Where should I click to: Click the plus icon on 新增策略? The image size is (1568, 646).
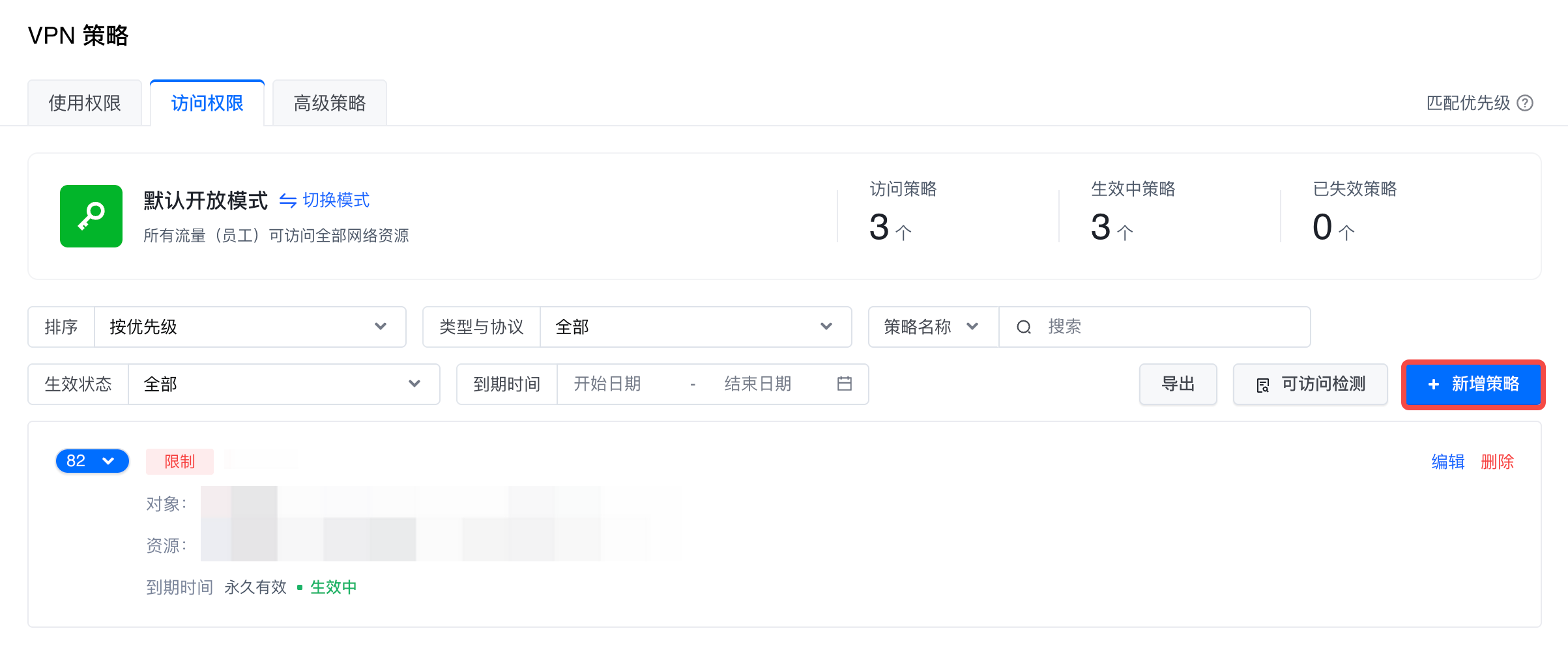(x=1433, y=384)
